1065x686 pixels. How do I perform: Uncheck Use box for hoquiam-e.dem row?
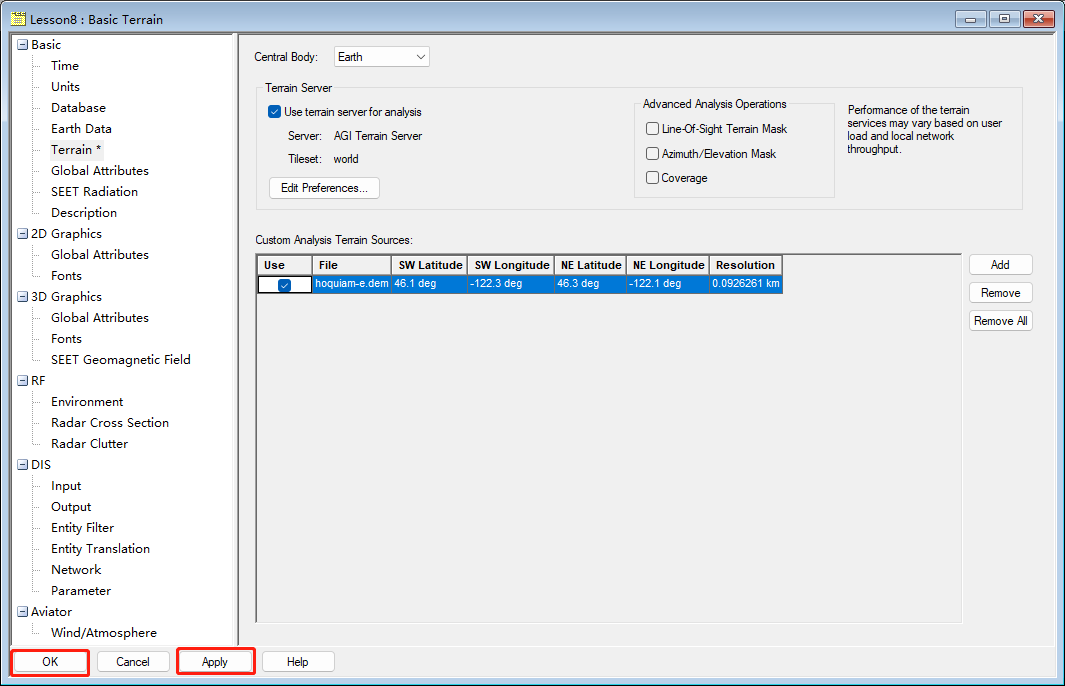[284, 285]
